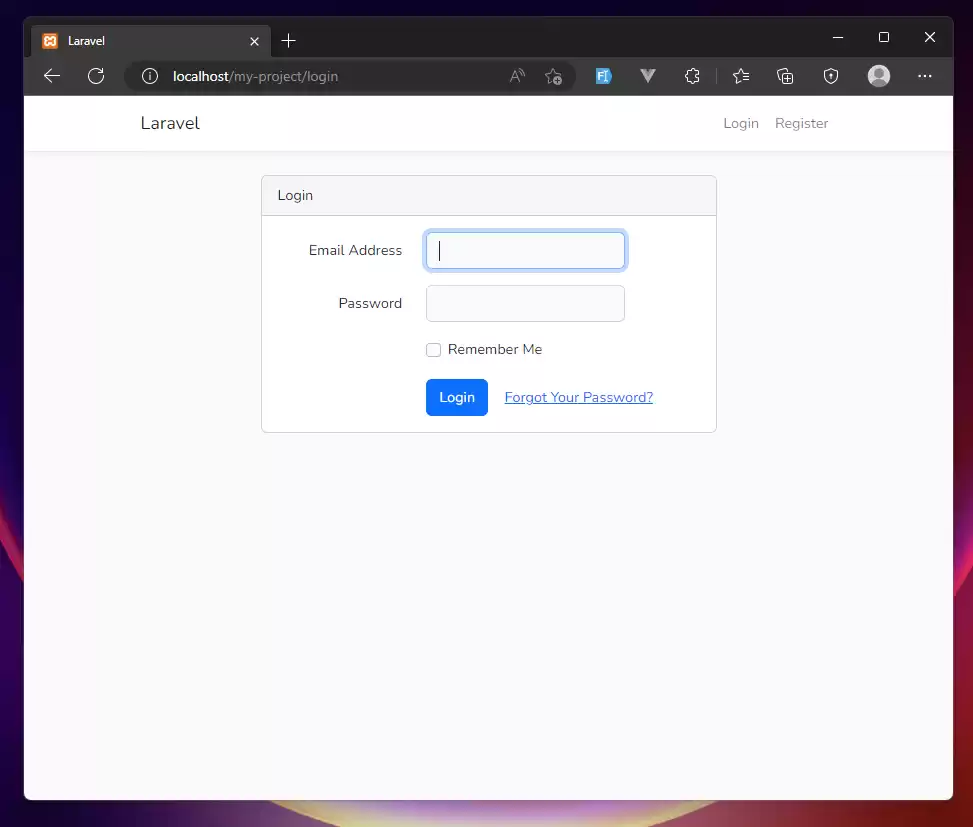
Task: Select the Register navigation link
Action: pyautogui.click(x=801, y=123)
